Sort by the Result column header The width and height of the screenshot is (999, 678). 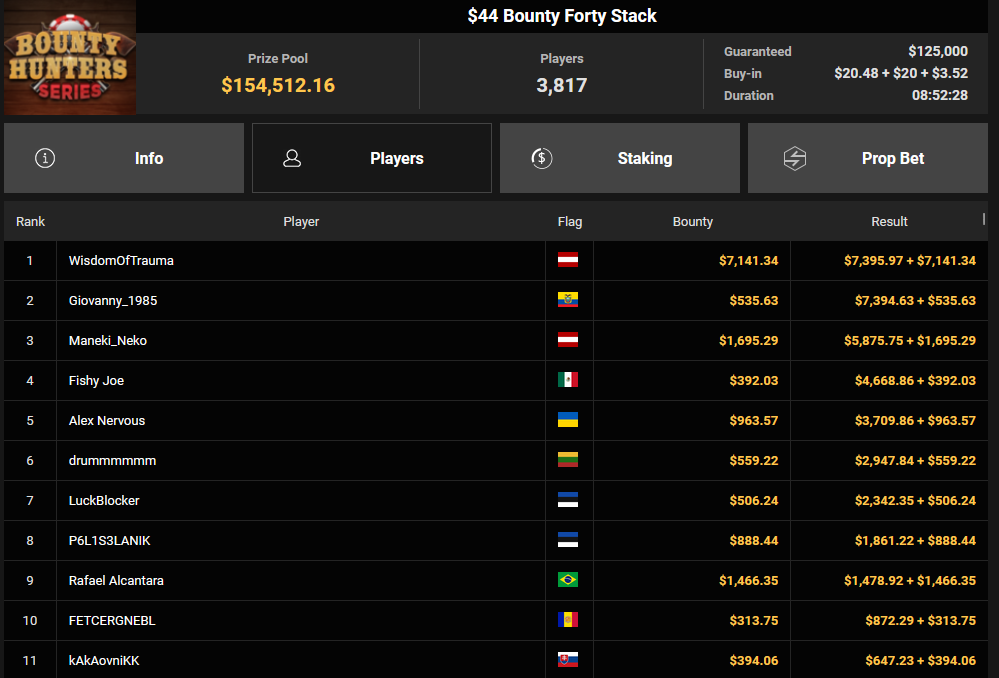[x=889, y=222]
